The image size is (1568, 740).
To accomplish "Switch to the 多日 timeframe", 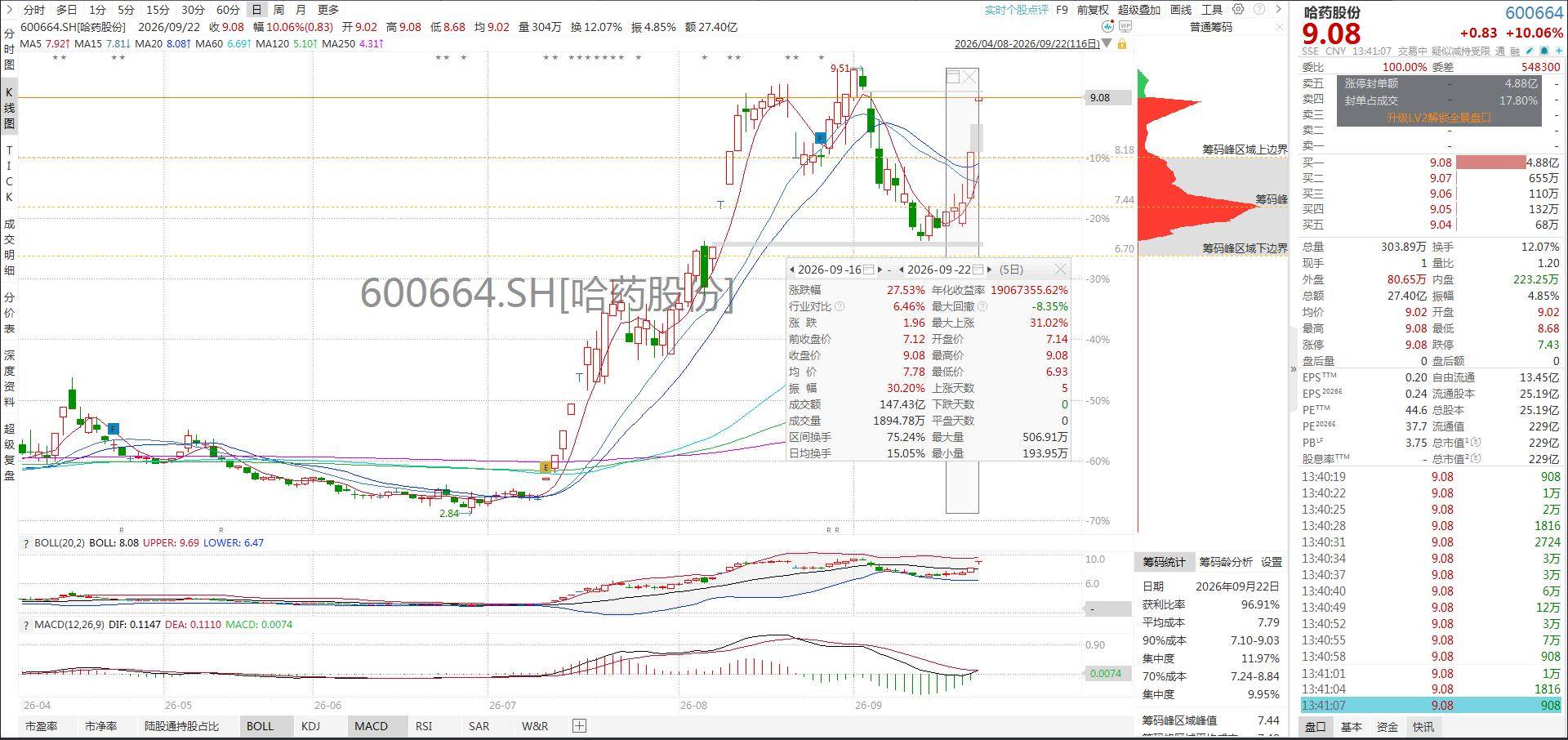I will tap(66, 10).
